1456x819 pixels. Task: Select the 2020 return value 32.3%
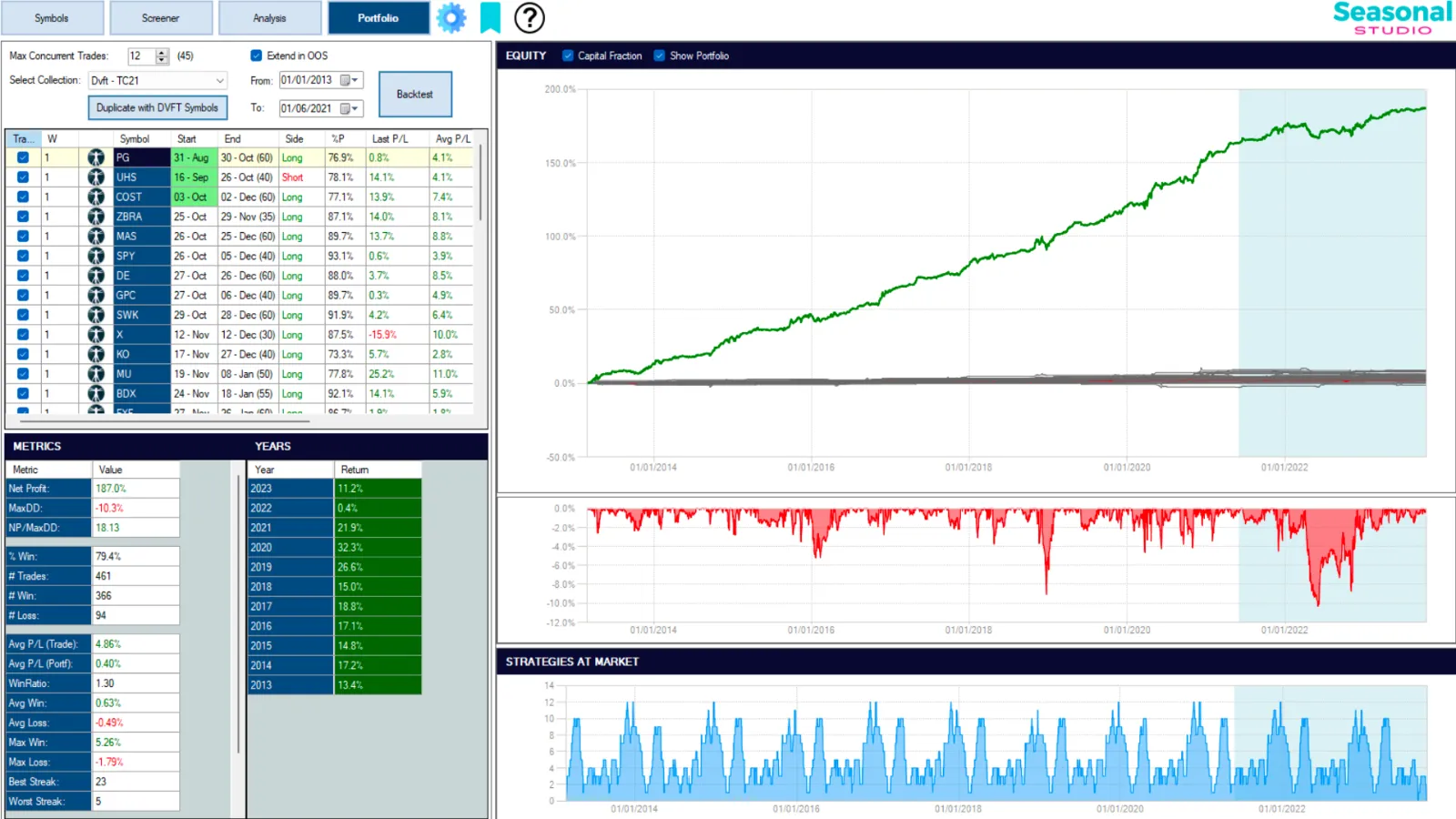tap(377, 548)
